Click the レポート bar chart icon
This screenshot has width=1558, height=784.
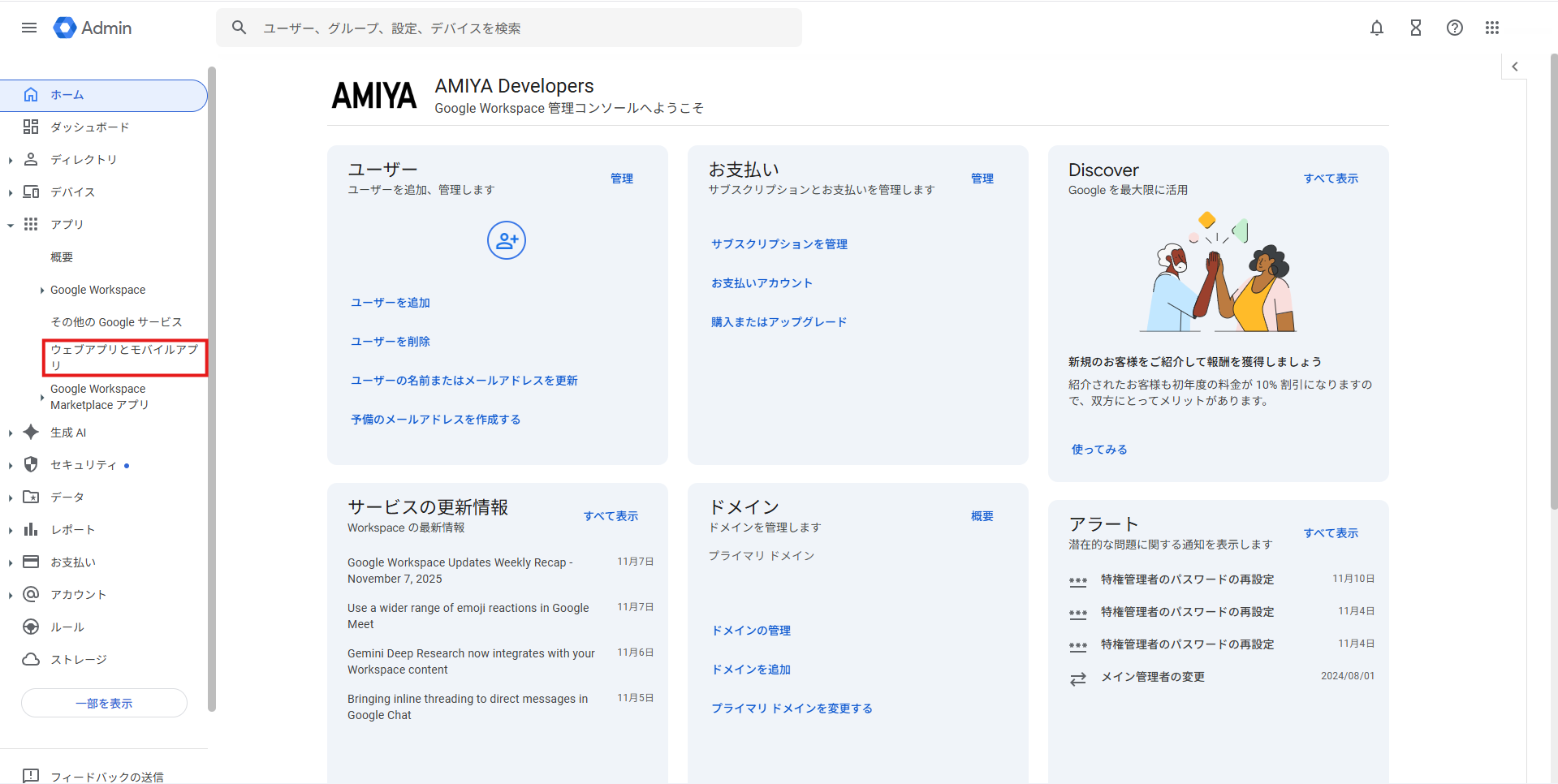(x=31, y=529)
